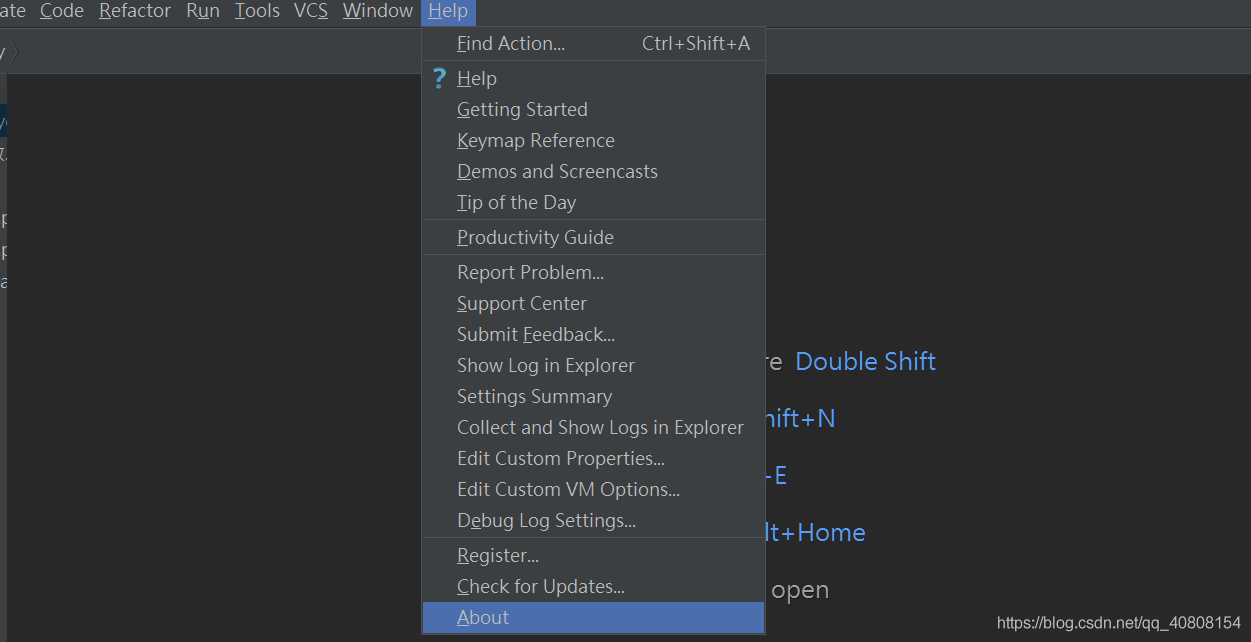The height and width of the screenshot is (642, 1251).
Task: Open the Window menu
Action: (377, 12)
